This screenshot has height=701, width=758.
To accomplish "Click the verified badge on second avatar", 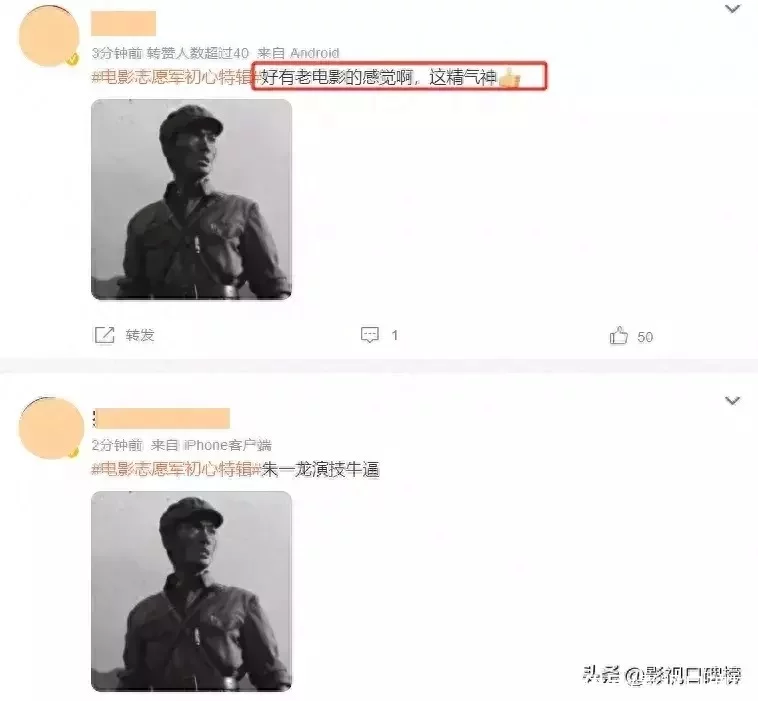I will pos(73,453).
